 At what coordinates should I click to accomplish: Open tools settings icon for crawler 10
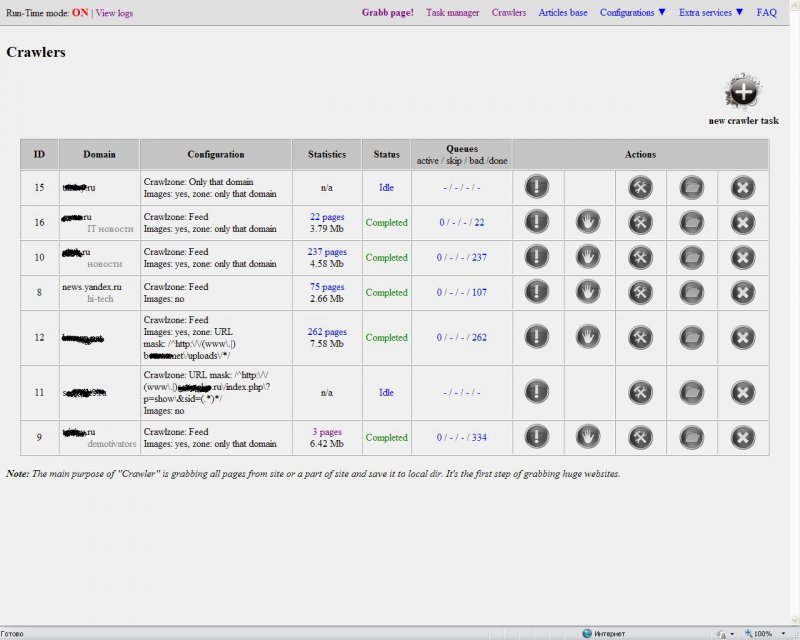(640, 257)
